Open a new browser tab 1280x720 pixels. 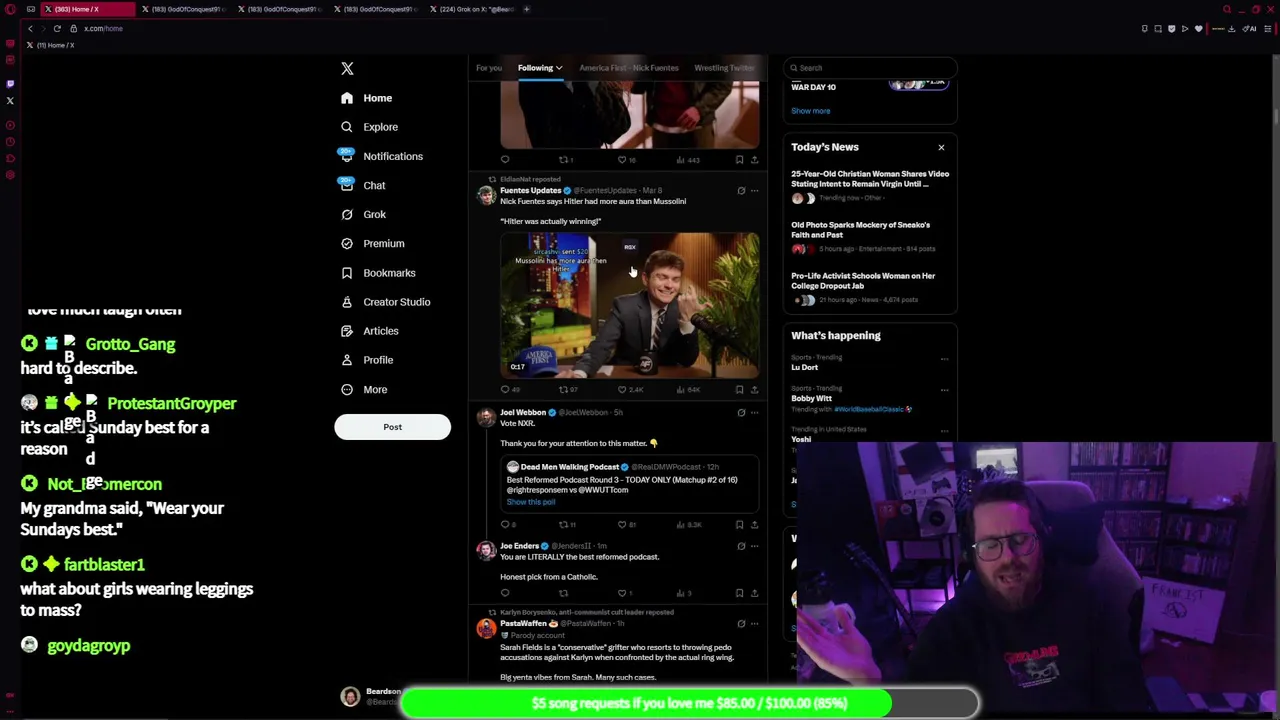(x=527, y=9)
